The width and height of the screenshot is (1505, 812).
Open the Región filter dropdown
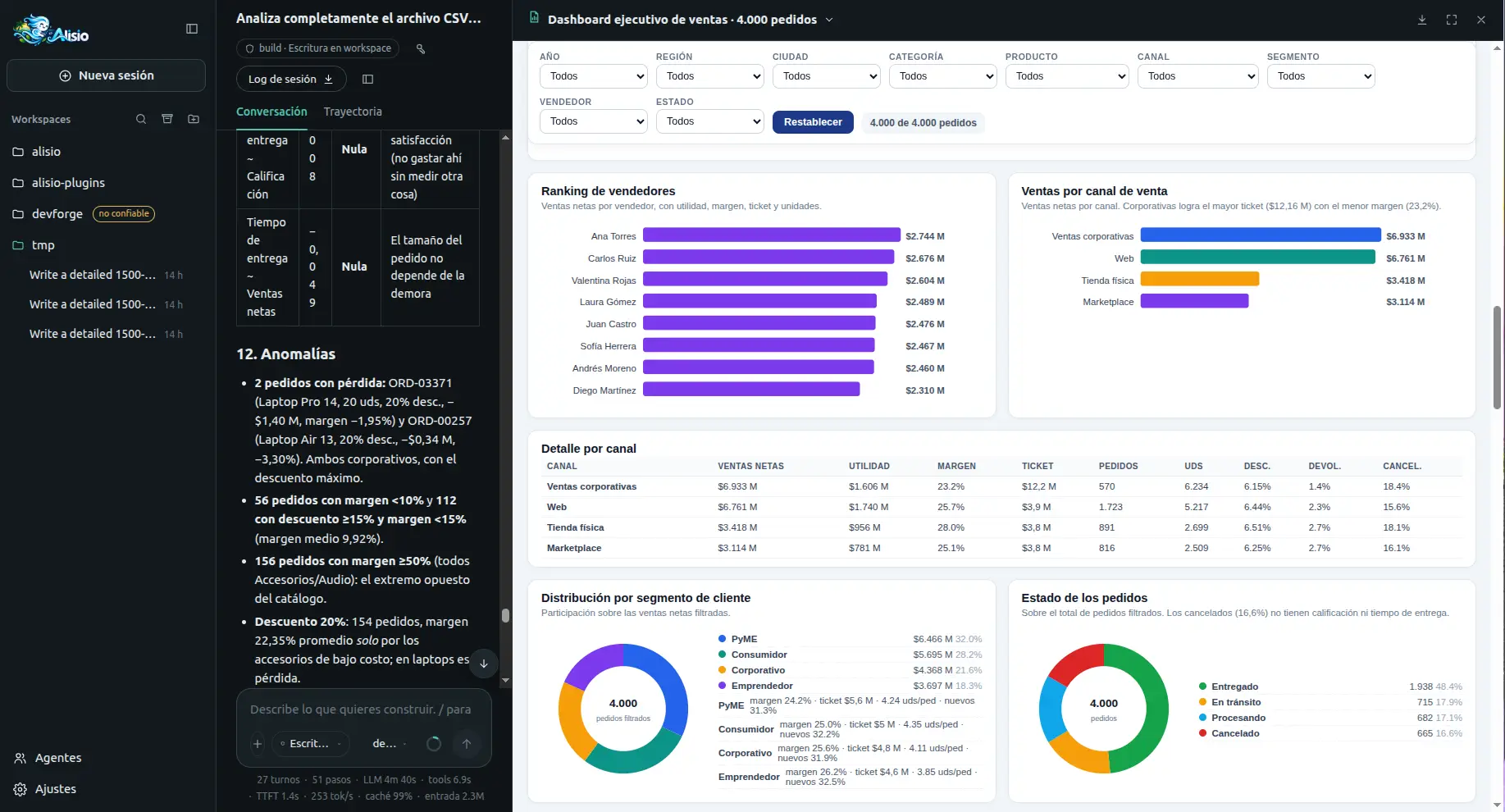coord(710,76)
